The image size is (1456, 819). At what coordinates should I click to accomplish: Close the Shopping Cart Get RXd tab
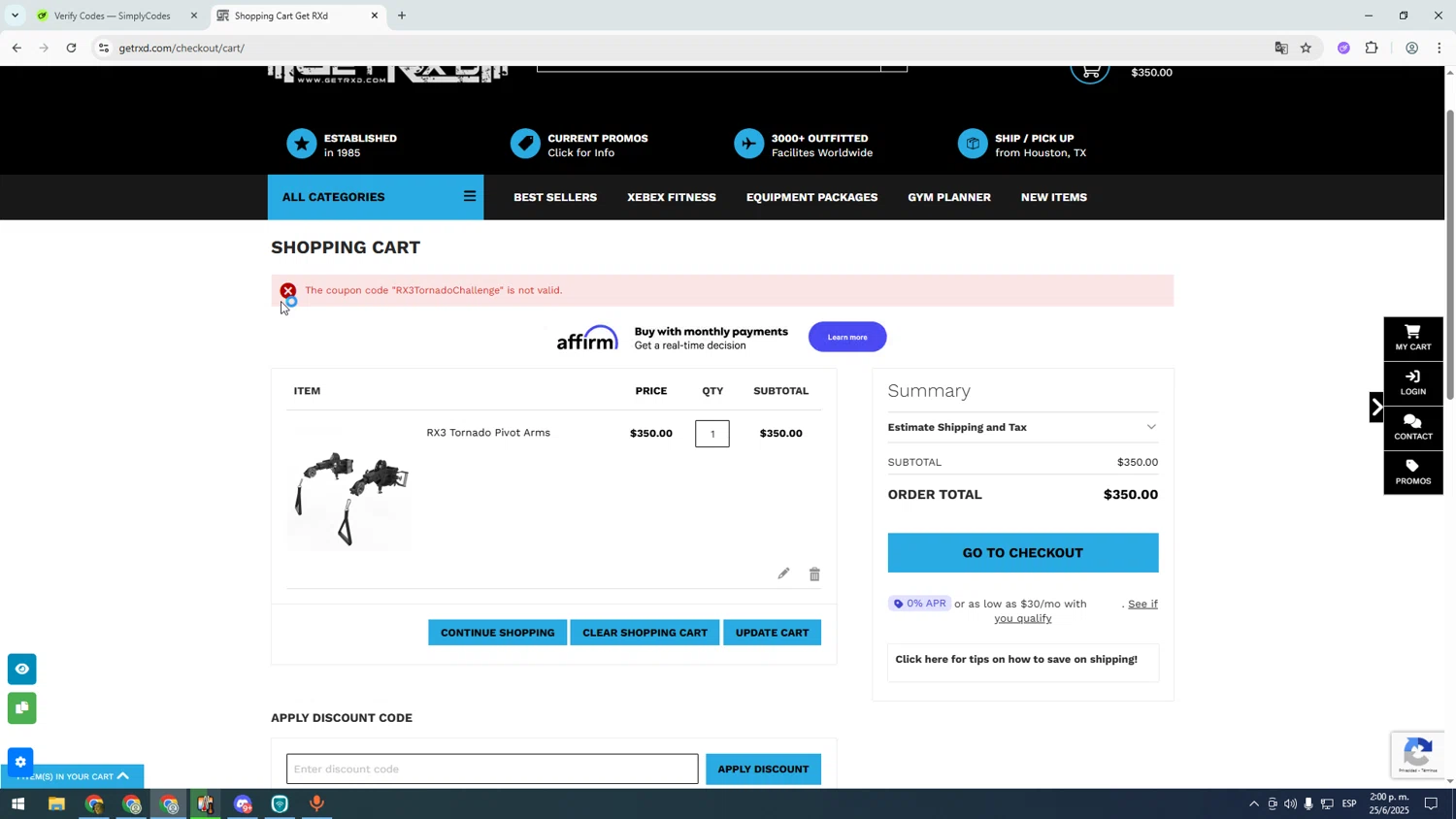point(375,16)
